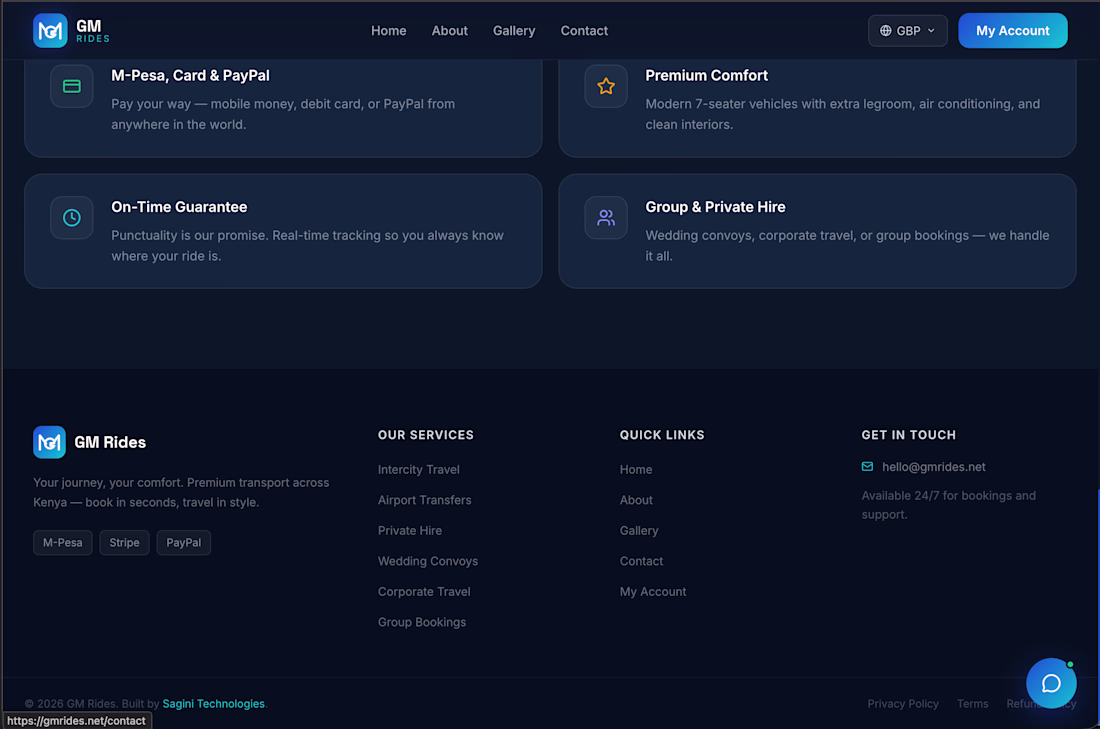Email hello@gmrides.net link
The width and height of the screenshot is (1100, 729).
point(934,467)
